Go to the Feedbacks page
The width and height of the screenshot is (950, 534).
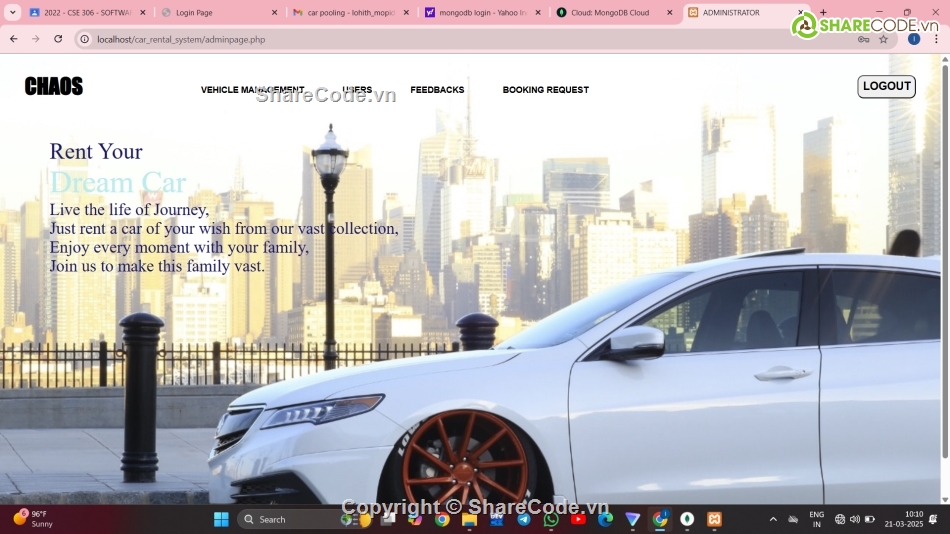click(437, 90)
